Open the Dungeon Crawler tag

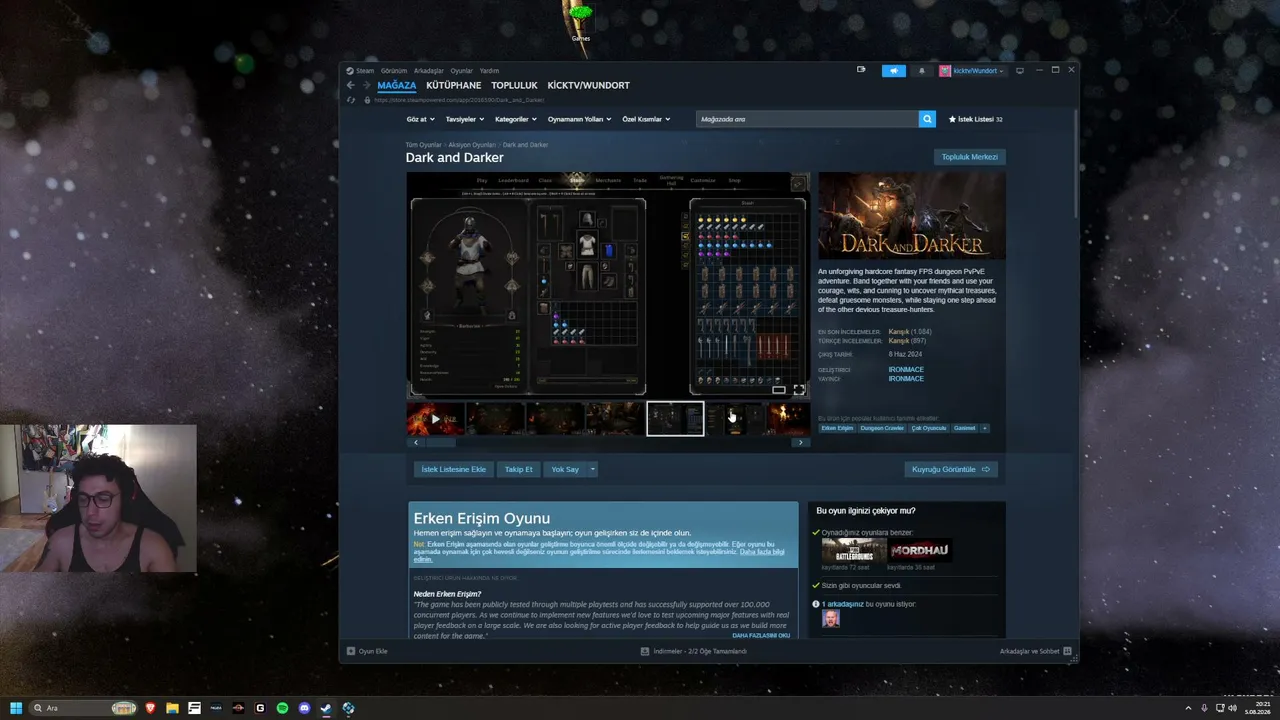[x=882, y=428]
